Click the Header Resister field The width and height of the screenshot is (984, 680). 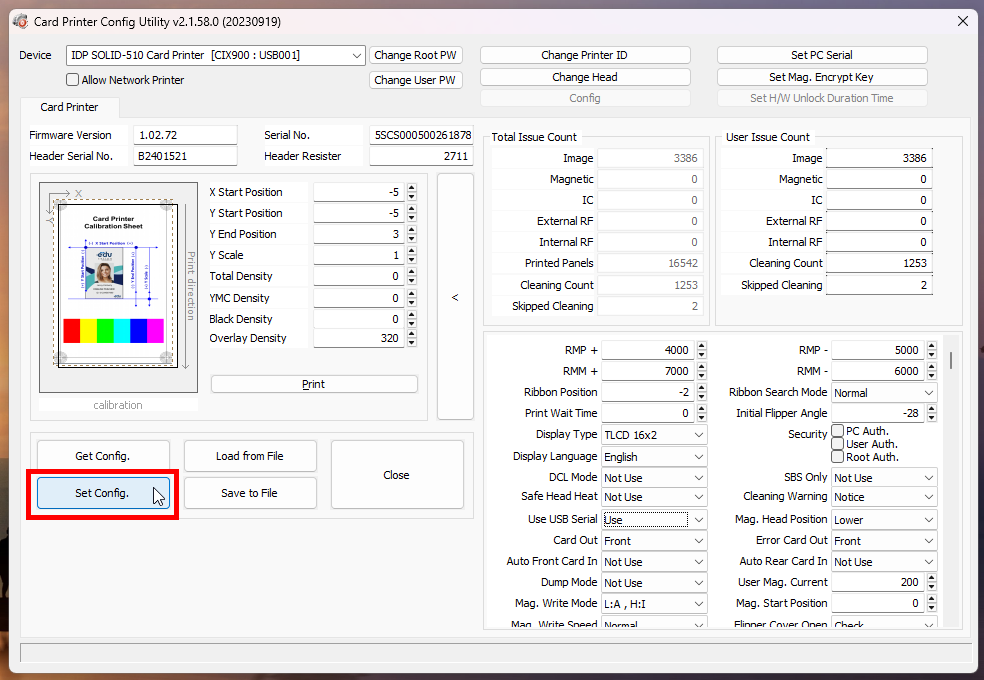click(x=421, y=156)
